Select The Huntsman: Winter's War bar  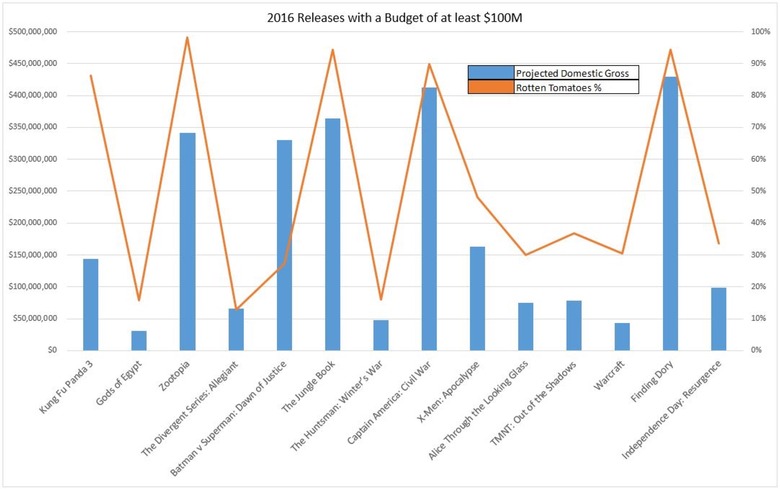(x=381, y=335)
